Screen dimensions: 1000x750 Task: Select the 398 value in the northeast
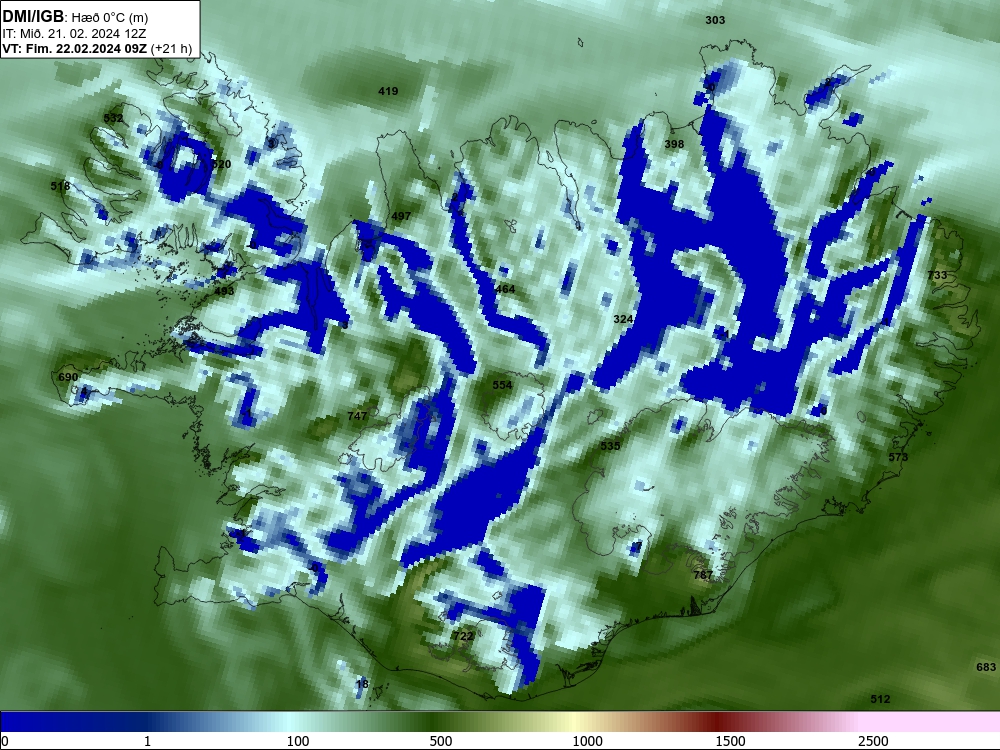[x=674, y=144]
